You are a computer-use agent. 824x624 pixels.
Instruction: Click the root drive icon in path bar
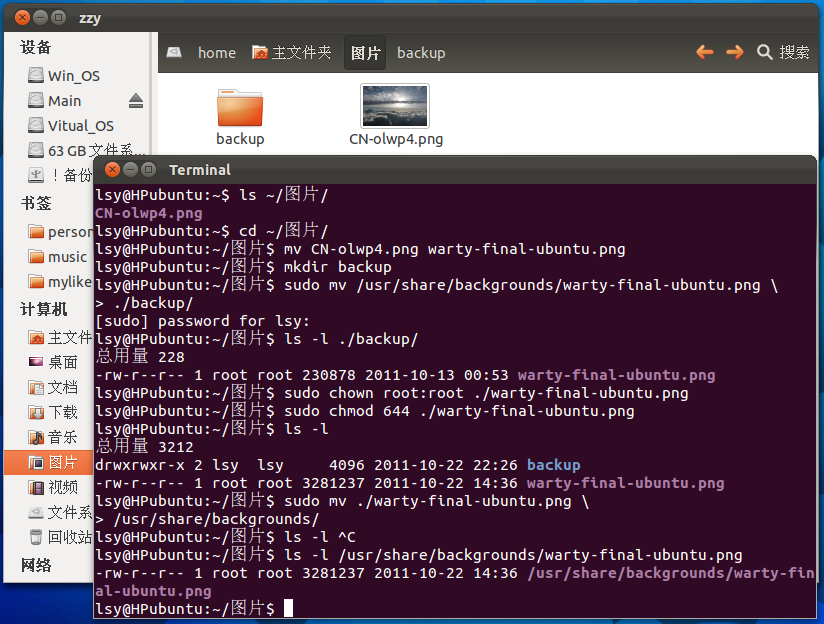pyautogui.click(x=174, y=52)
